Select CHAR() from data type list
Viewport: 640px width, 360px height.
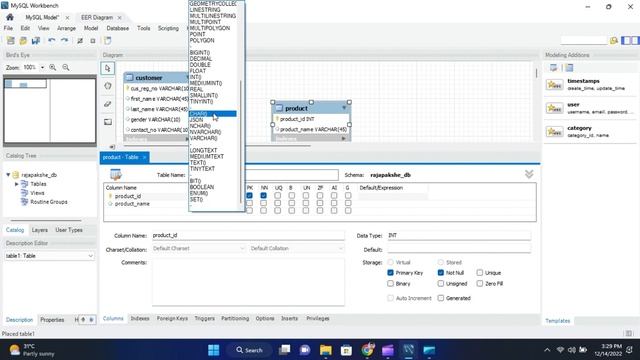[x=212, y=114]
